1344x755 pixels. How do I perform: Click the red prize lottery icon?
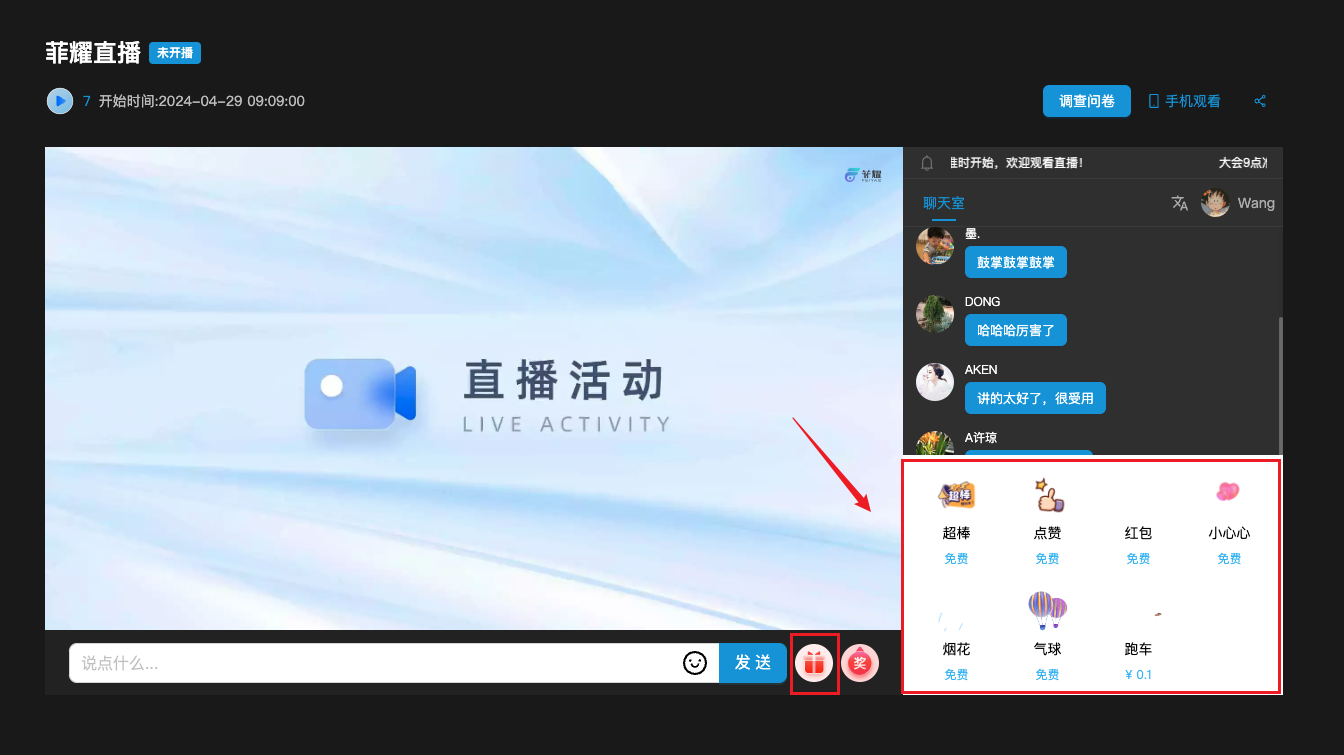tap(860, 662)
